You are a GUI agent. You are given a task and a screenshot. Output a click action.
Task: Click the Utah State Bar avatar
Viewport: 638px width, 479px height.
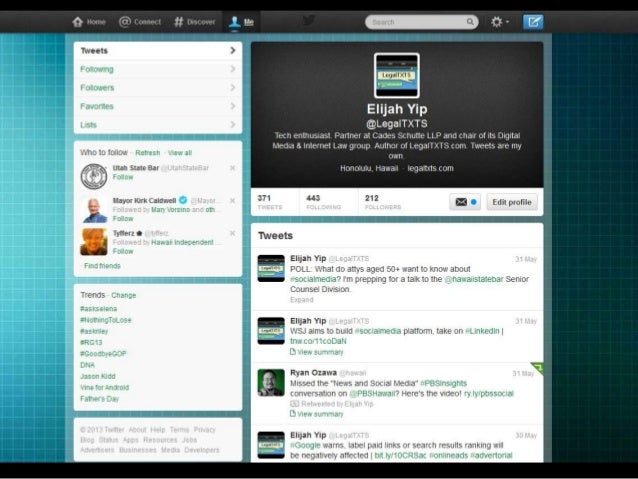click(x=94, y=176)
